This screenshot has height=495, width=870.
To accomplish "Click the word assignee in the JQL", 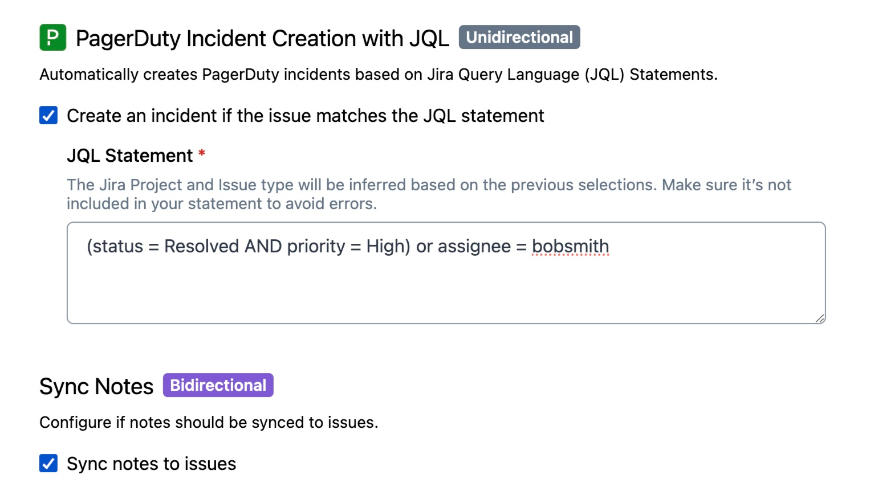I will pos(474,246).
